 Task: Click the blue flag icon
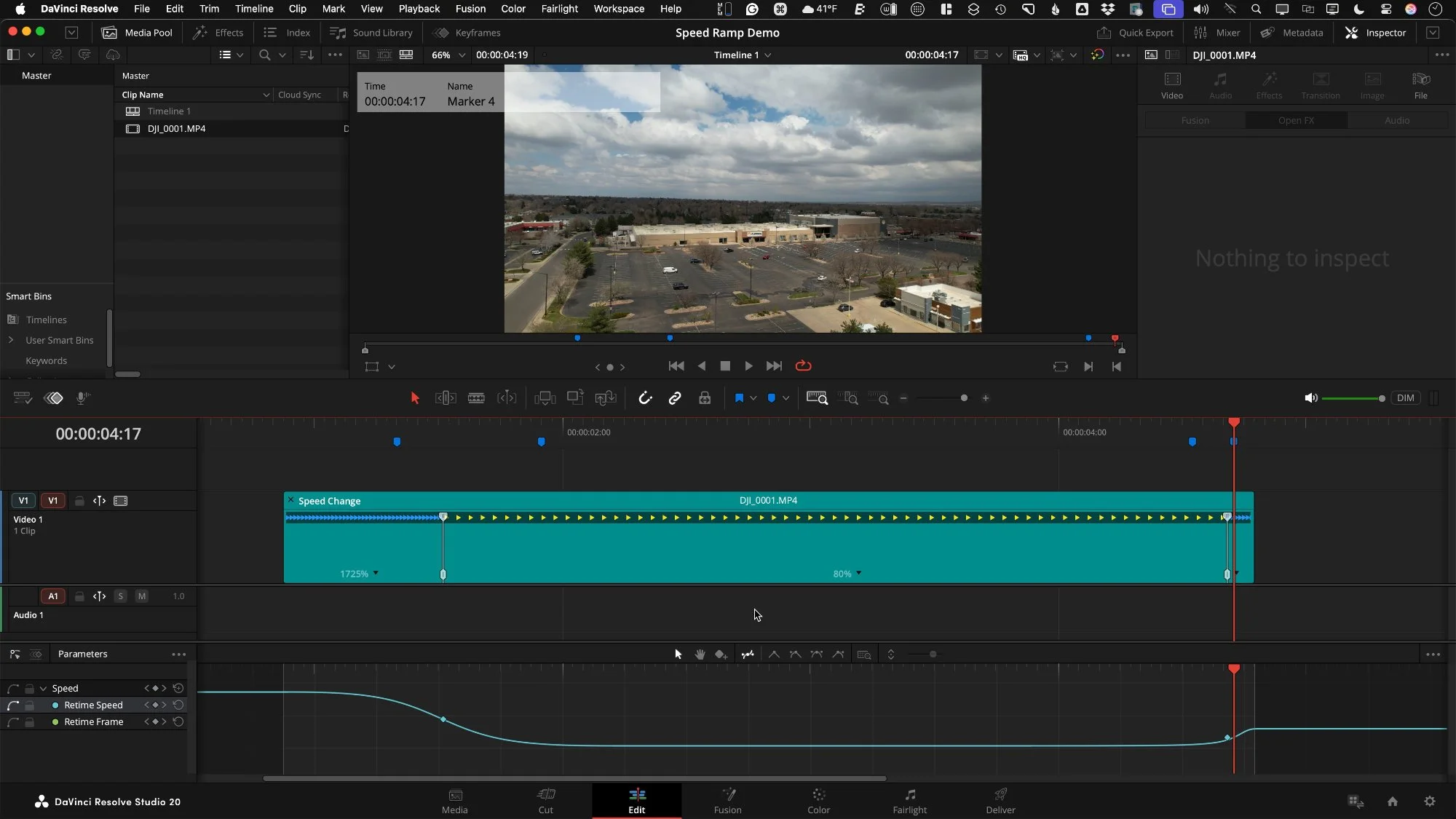point(739,398)
